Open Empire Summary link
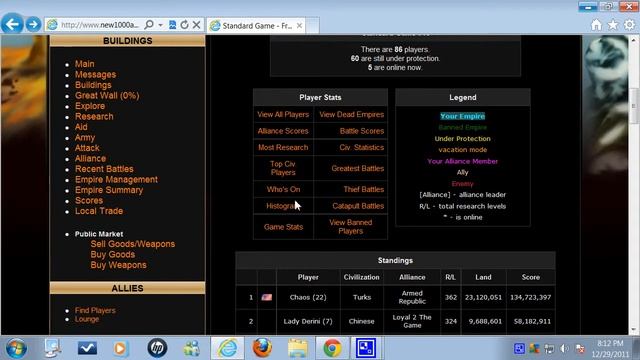640x360 pixels. (x=109, y=190)
